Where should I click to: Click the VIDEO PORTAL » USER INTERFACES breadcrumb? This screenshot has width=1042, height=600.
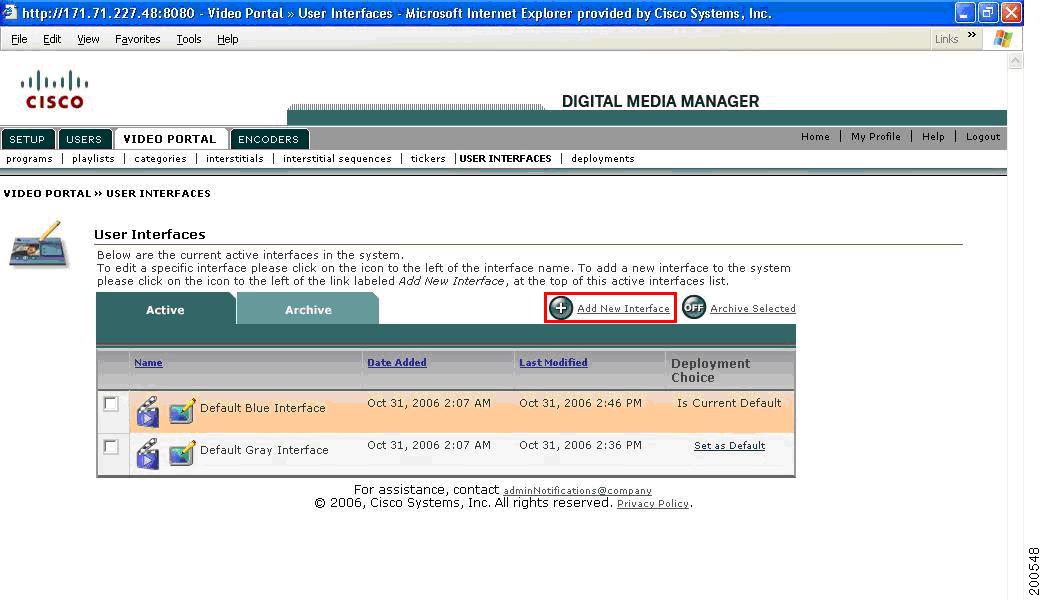[x=107, y=193]
